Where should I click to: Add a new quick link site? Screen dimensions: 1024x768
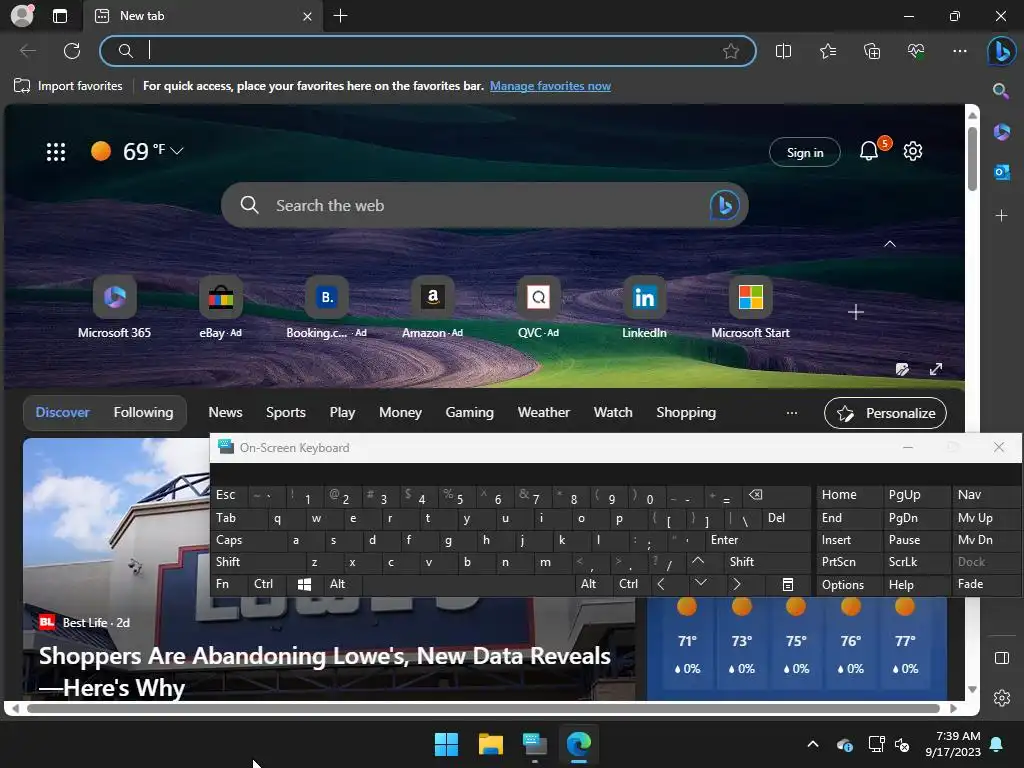pos(856,312)
